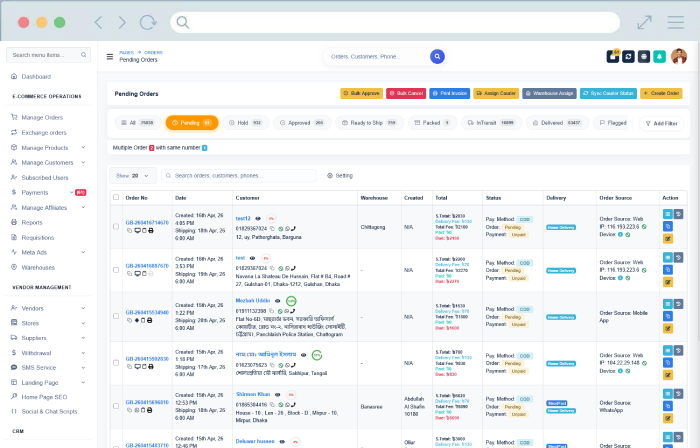This screenshot has height=448, width=700.
Task: Click the red Bulk Cancel button
Action: pos(406,93)
